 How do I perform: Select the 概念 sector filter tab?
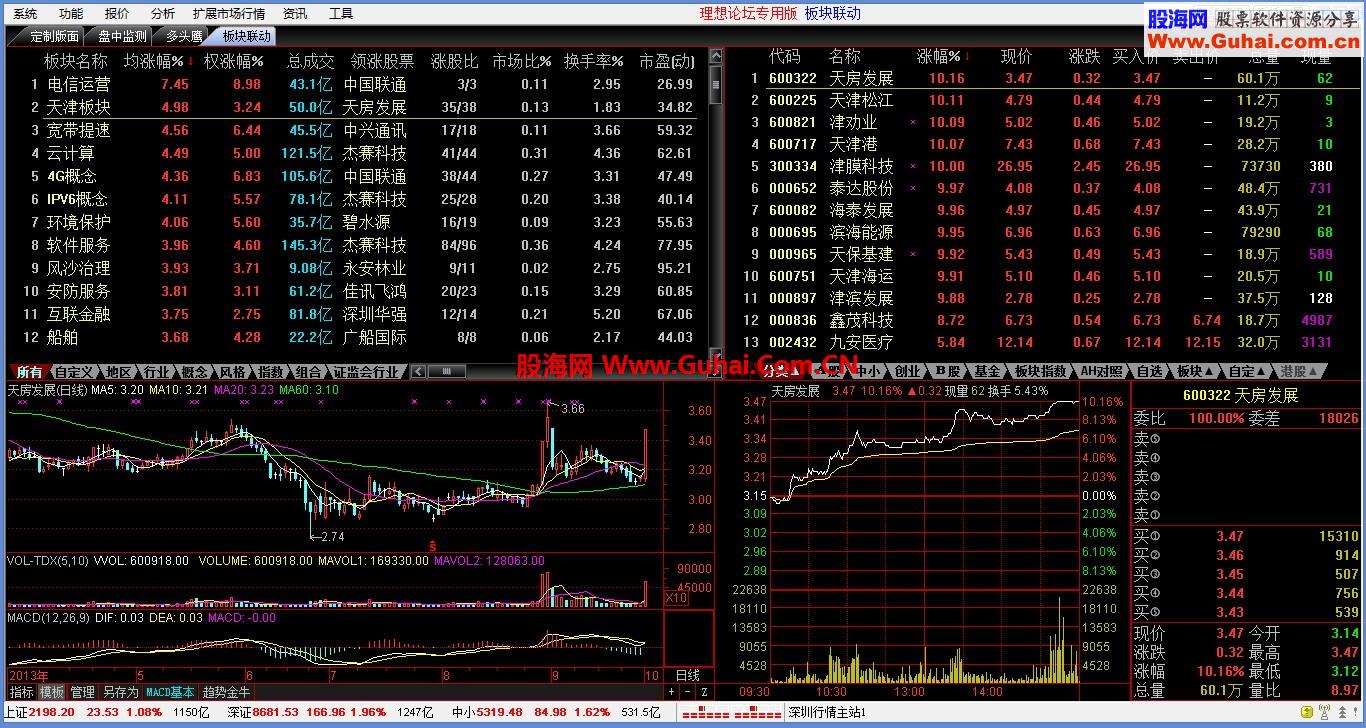(195, 372)
